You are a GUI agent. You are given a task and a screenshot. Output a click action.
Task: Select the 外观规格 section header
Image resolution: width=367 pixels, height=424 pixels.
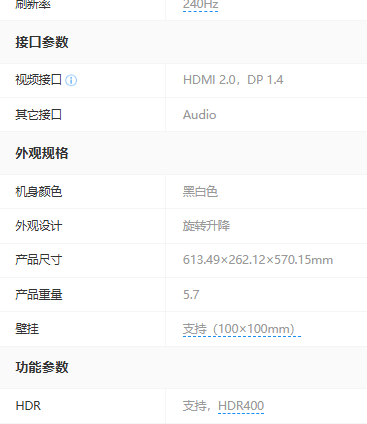(42, 153)
